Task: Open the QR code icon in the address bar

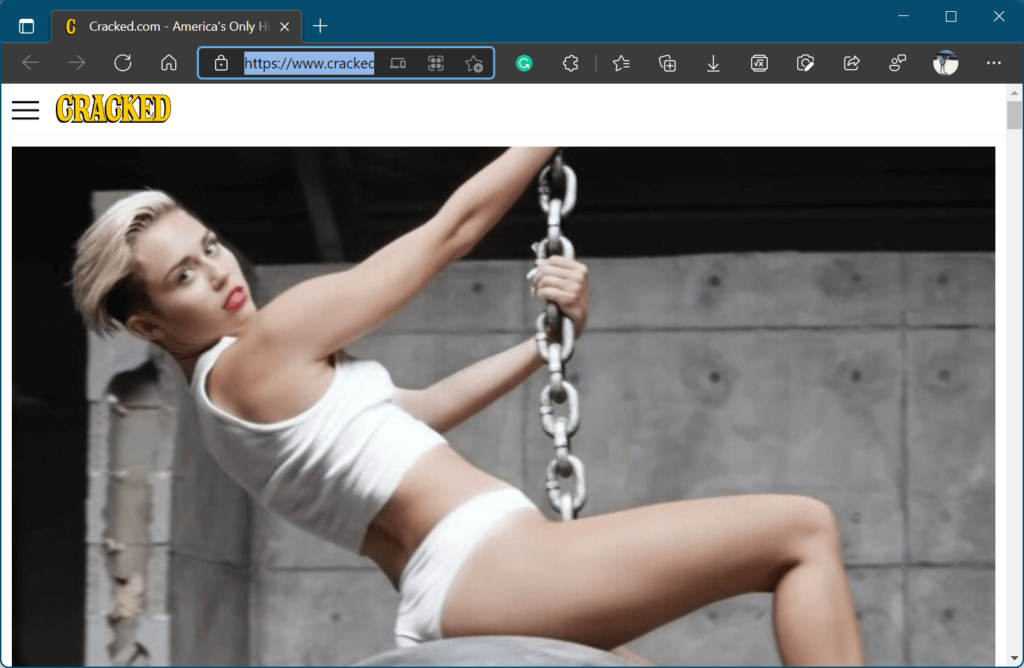Action: point(436,63)
